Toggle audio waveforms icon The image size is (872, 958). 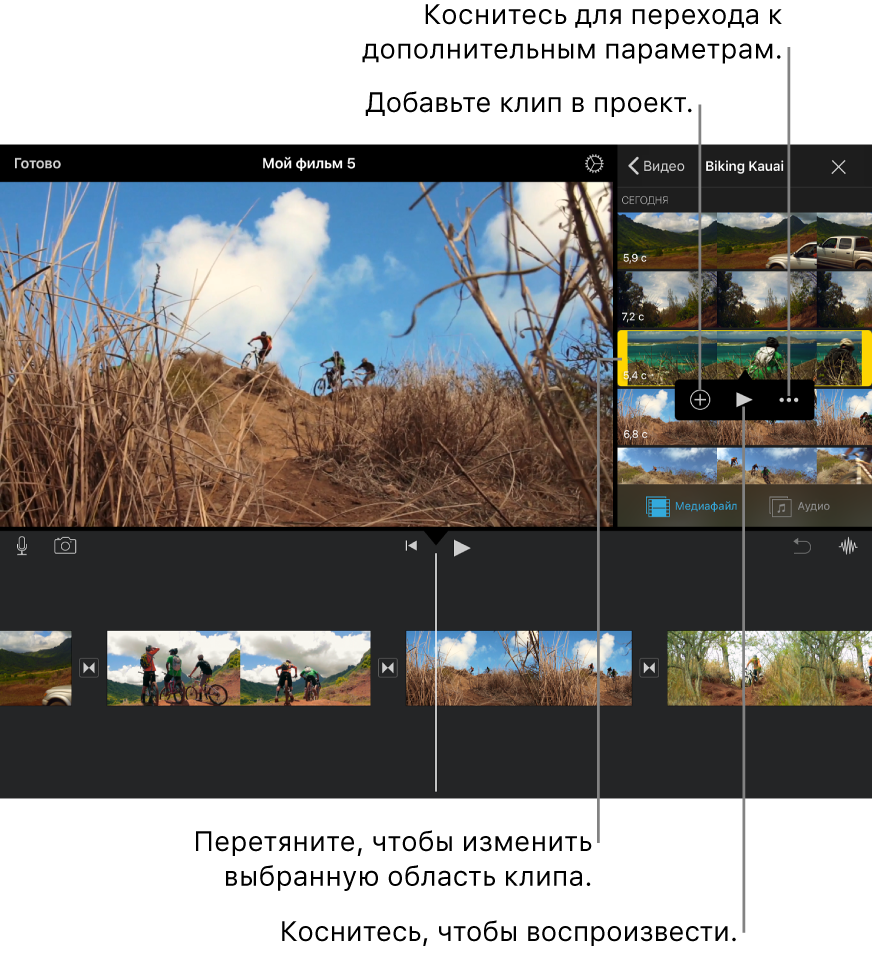848,546
